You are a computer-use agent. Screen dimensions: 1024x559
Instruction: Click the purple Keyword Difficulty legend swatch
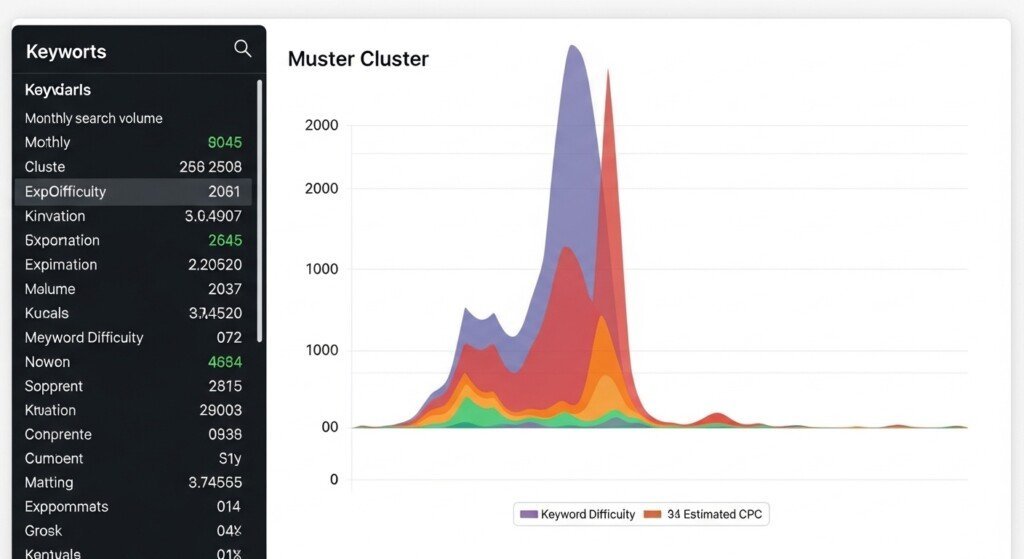(x=528, y=514)
